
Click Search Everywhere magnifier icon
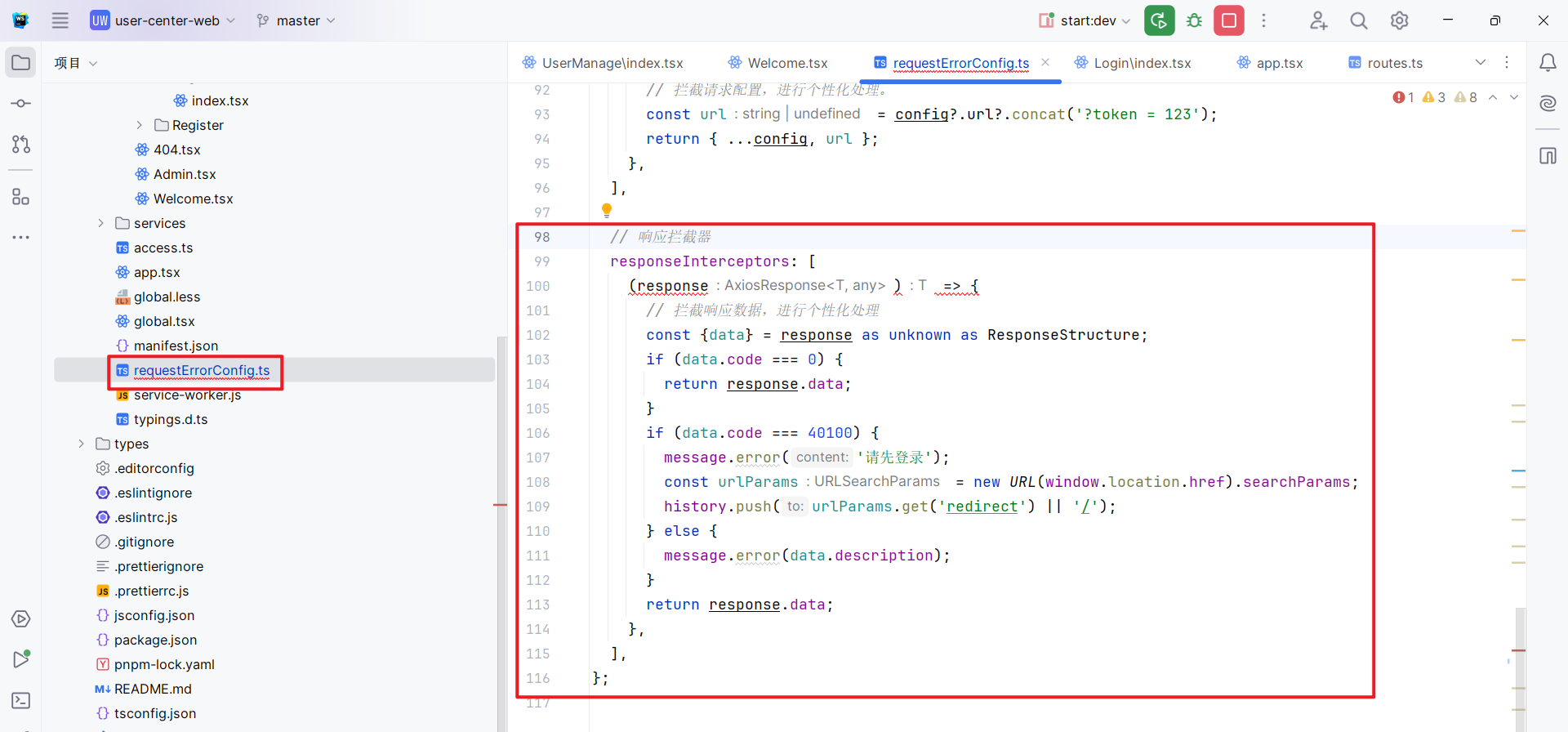tap(1358, 20)
